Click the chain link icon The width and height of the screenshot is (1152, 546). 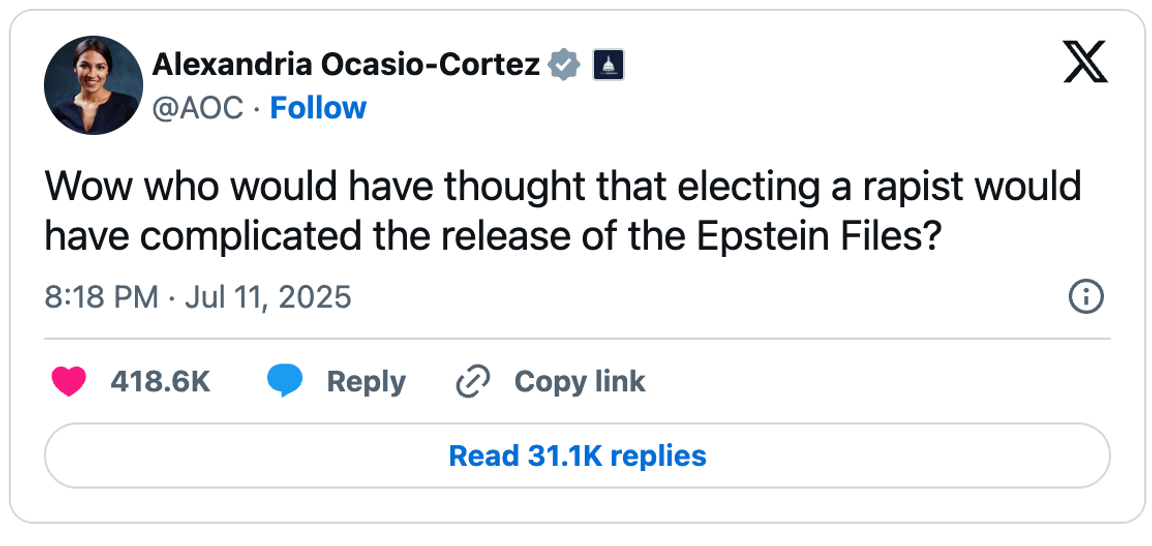[471, 381]
